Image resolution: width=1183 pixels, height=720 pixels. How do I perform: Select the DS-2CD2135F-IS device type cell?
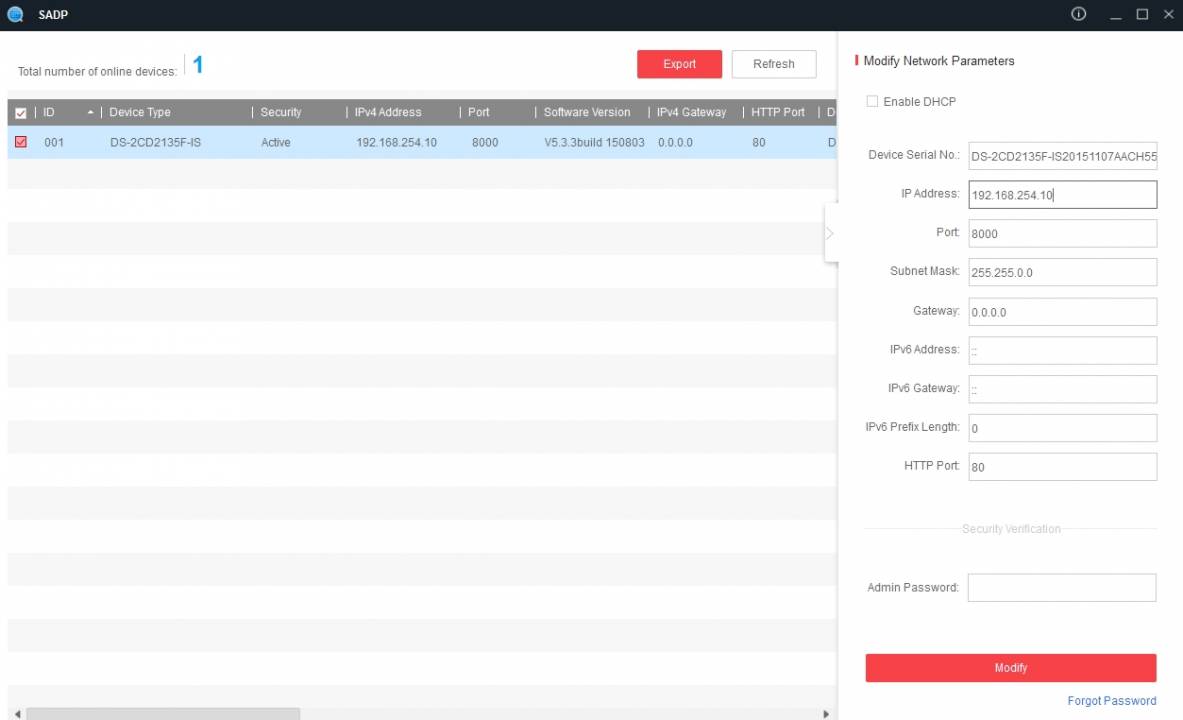(x=155, y=142)
